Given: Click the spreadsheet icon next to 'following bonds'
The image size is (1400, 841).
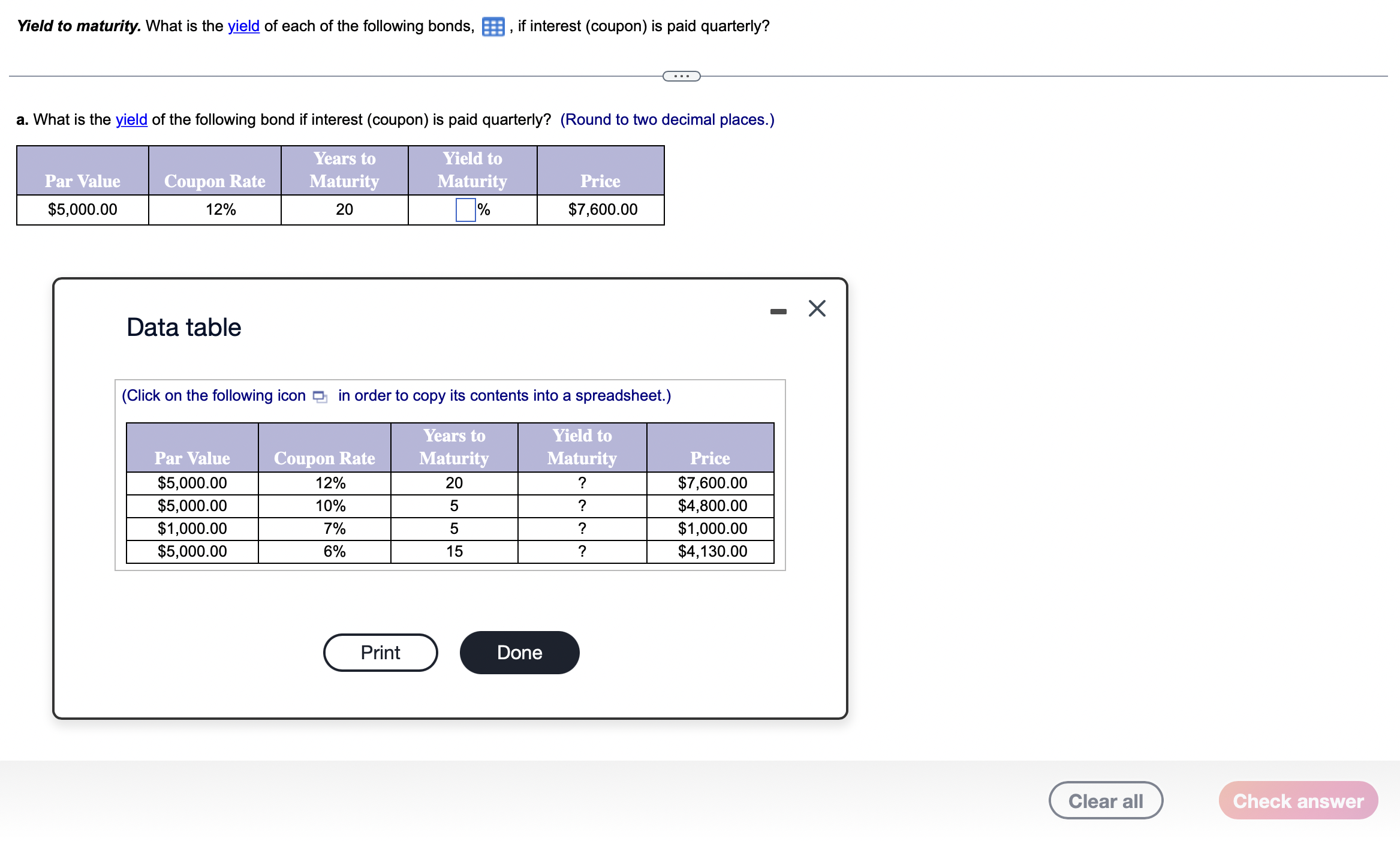Looking at the screenshot, I should (x=492, y=26).
